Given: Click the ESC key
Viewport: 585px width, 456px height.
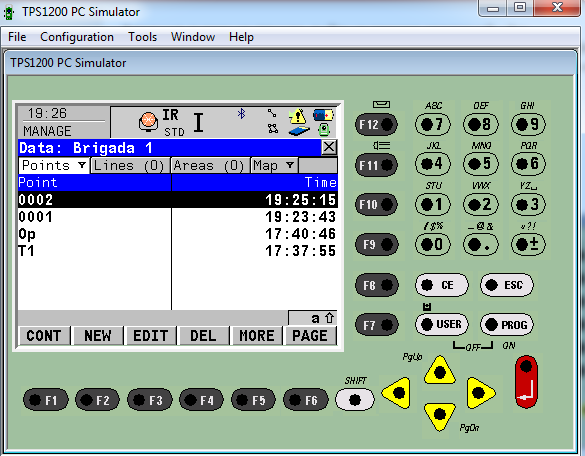Looking at the screenshot, I should pos(507,285).
